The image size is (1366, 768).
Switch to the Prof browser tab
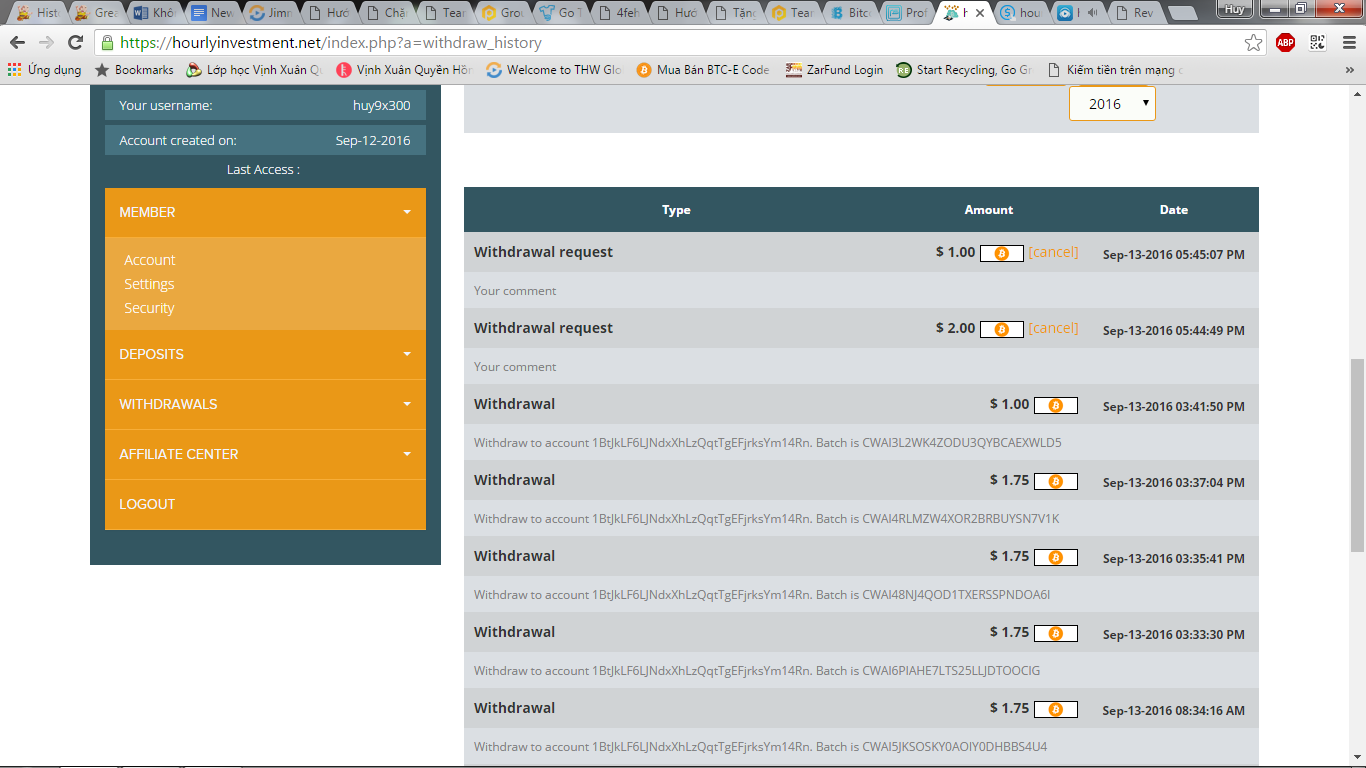coord(908,13)
